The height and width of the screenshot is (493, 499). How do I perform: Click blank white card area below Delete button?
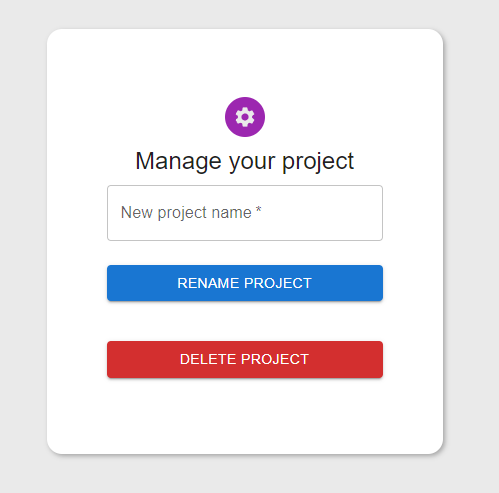(245, 415)
